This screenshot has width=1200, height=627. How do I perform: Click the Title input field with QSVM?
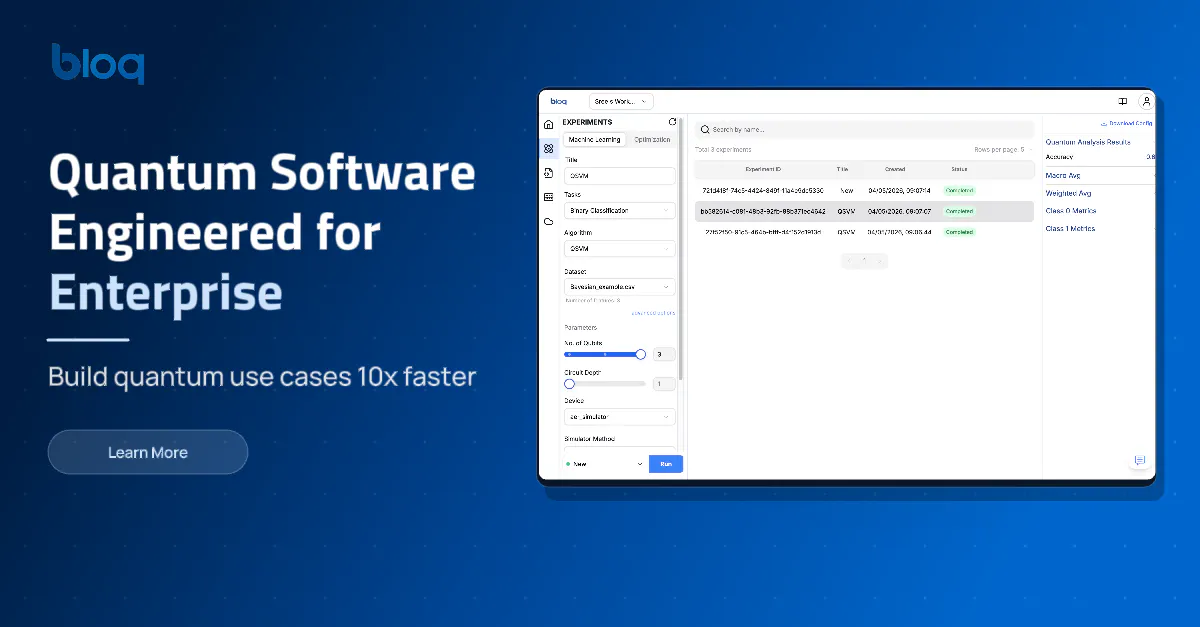[x=620, y=175]
